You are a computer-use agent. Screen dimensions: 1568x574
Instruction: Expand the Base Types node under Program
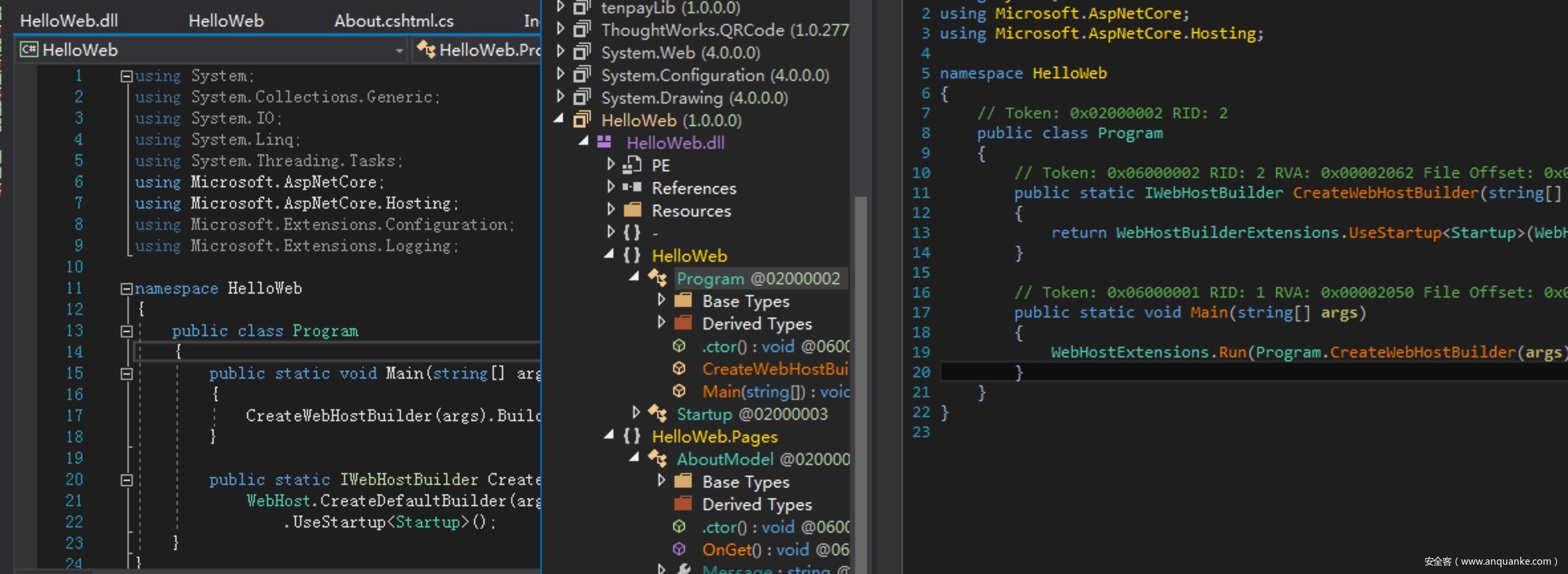click(661, 300)
